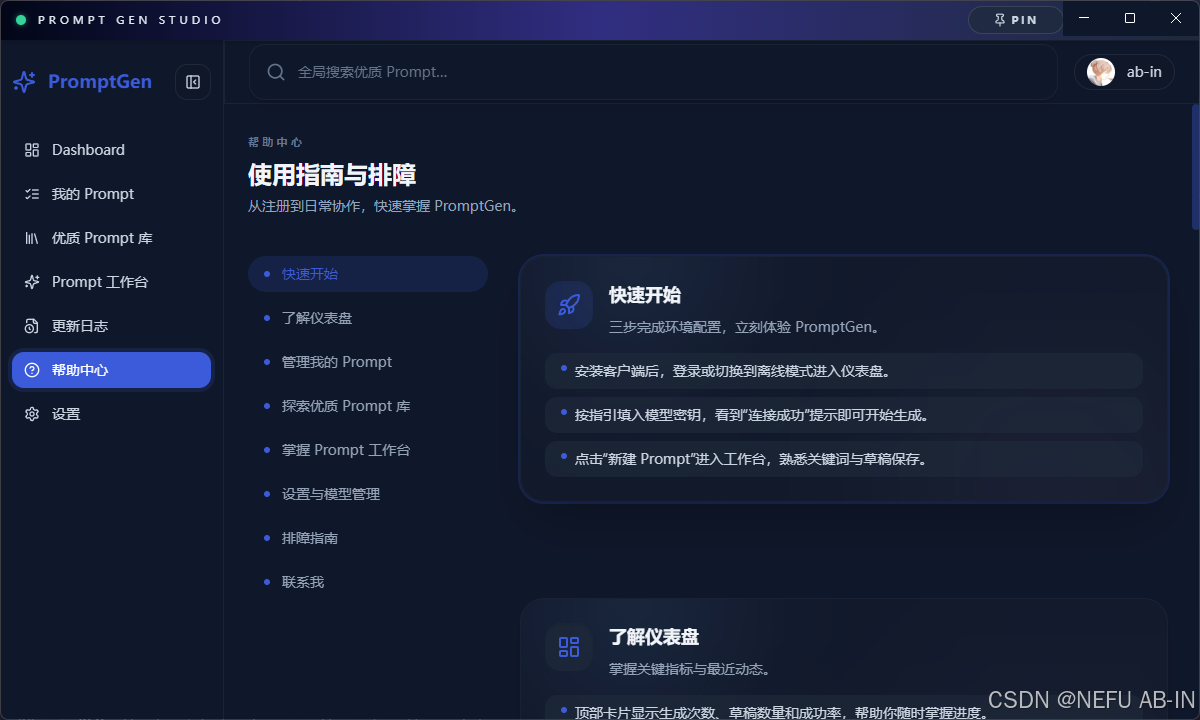
Task: Jump to 了解仪表盘 section
Action: (x=368, y=318)
